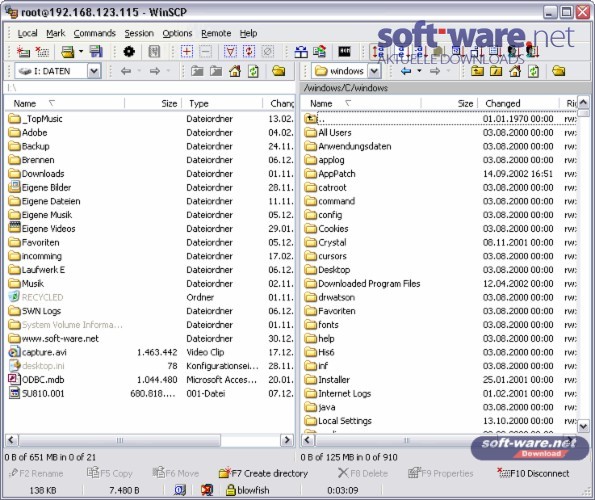This screenshot has height=500, width=595.
Task: Click remote panel open directory folder icon
Action: click(559, 71)
